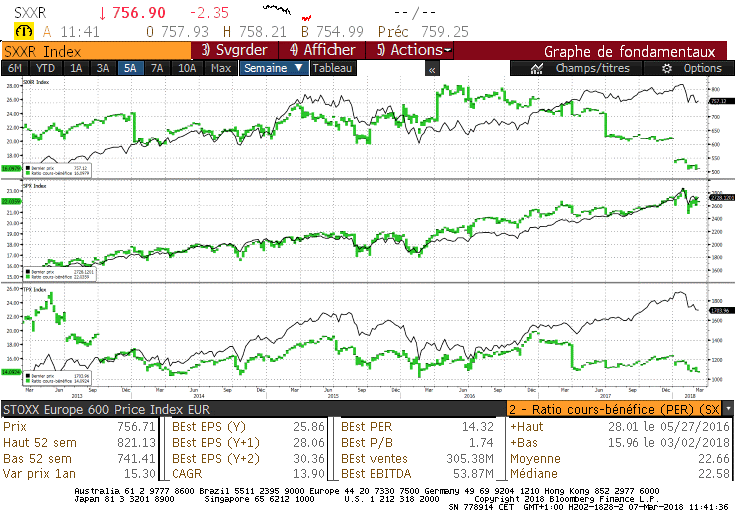Click the price change -2.35 in header
Viewport: 736px width, 530px height.
(x=209, y=13)
